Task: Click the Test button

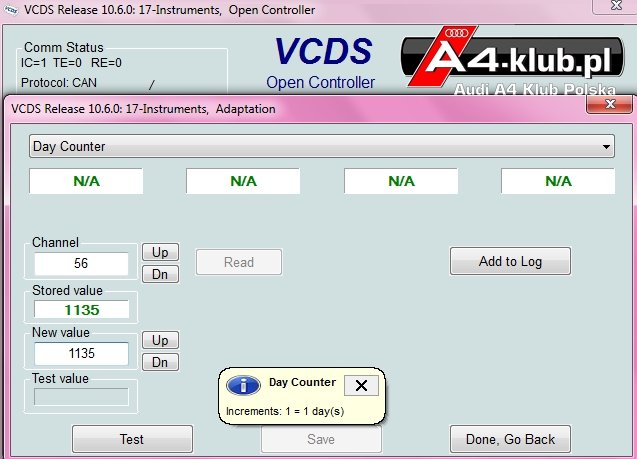Action: [132, 439]
